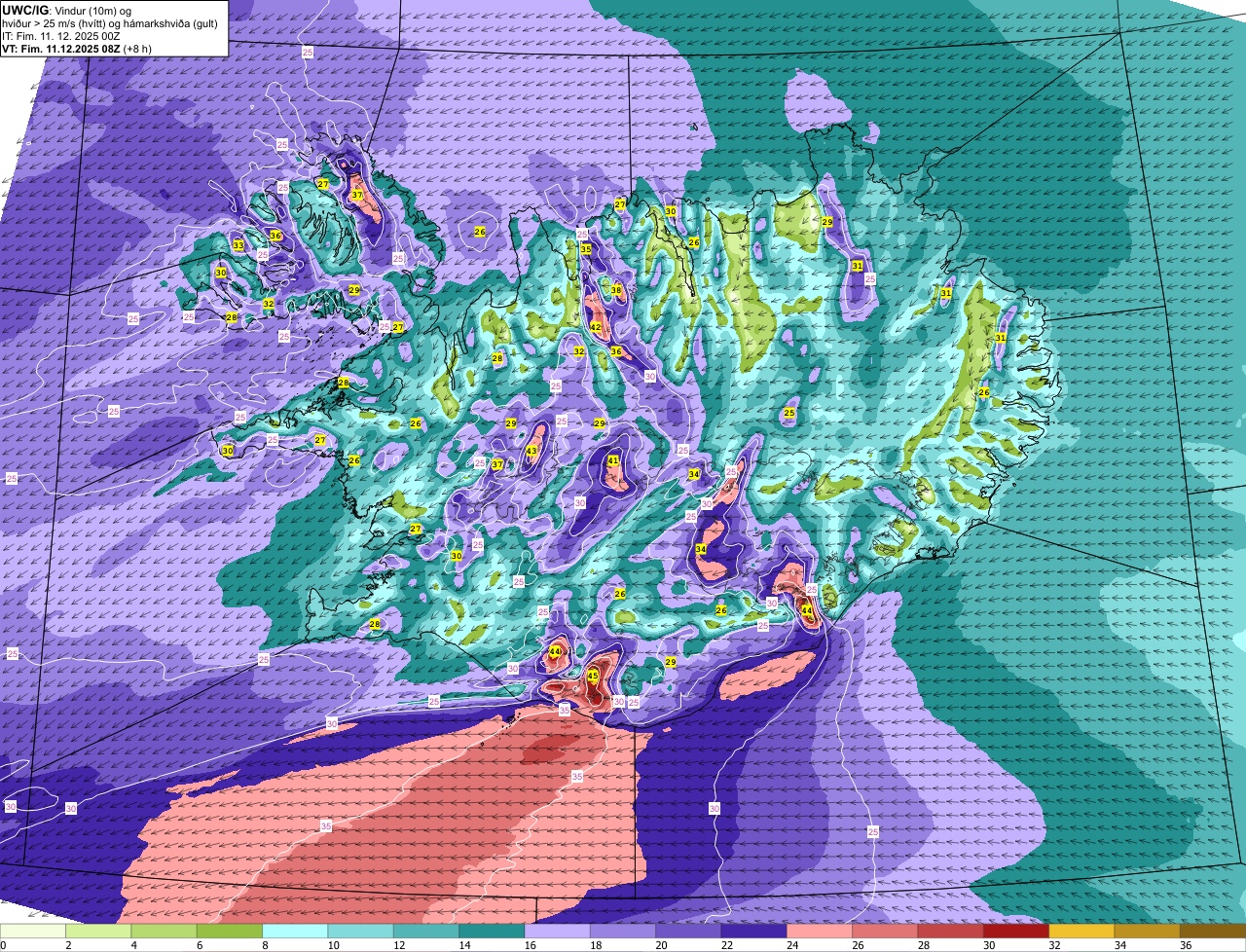
Task: Select the yellow gust label 45
Action: pyautogui.click(x=593, y=676)
